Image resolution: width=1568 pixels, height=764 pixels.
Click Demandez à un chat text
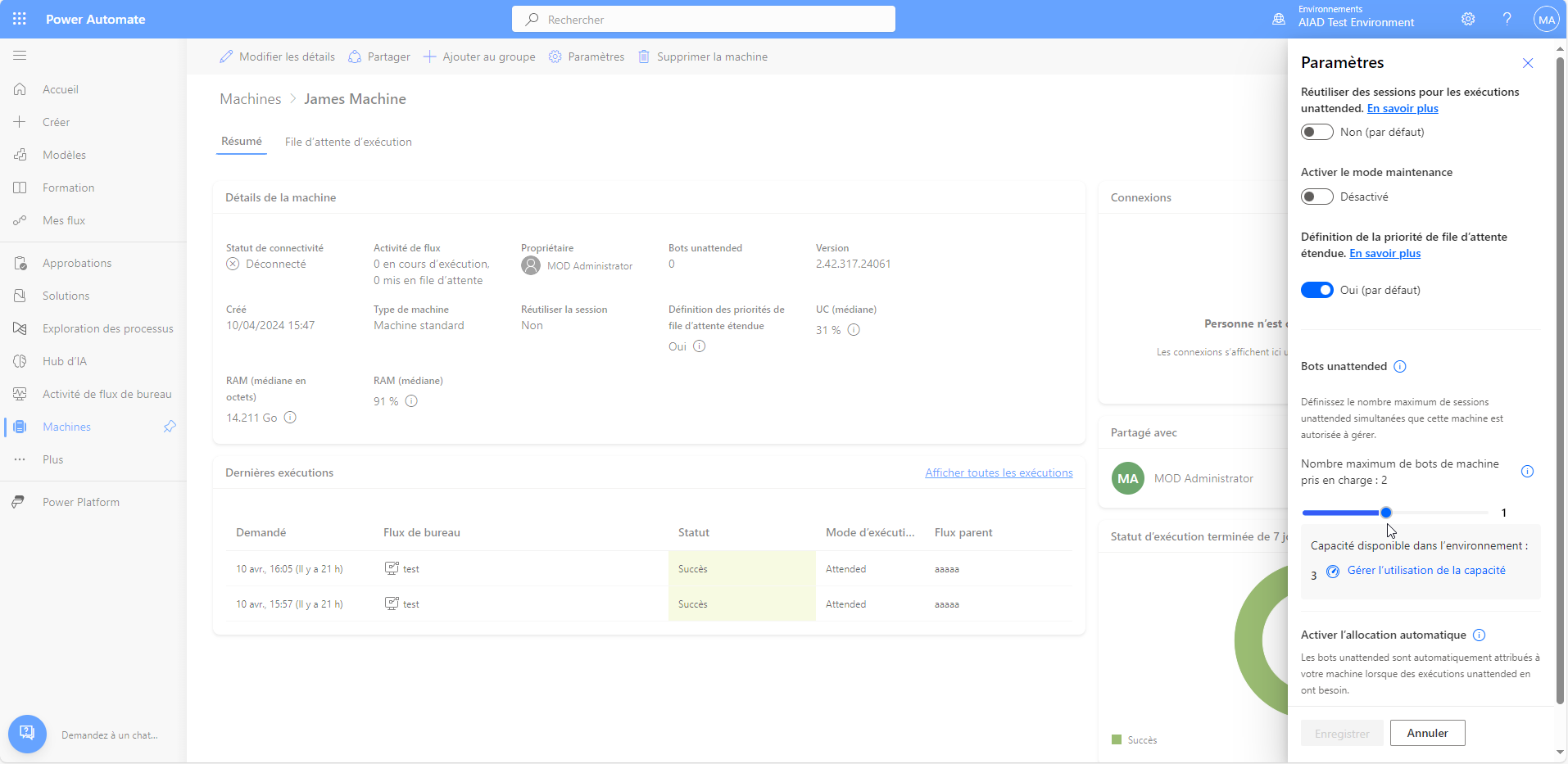(x=110, y=735)
